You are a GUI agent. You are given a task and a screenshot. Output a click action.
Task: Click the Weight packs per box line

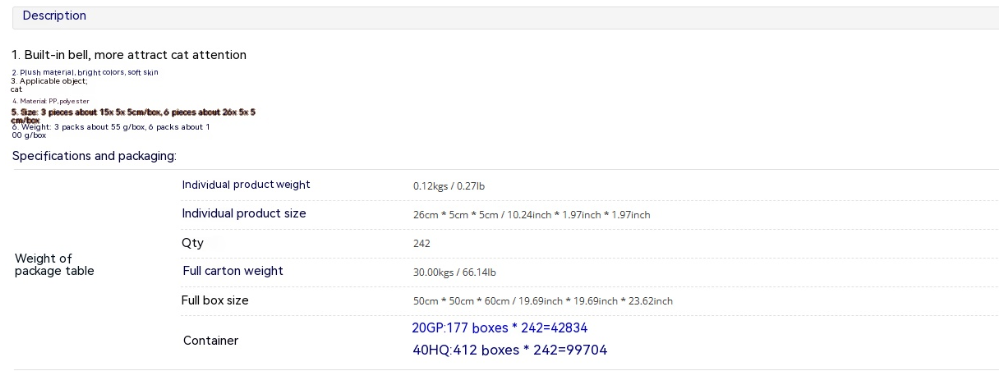pyautogui.click(x=111, y=131)
